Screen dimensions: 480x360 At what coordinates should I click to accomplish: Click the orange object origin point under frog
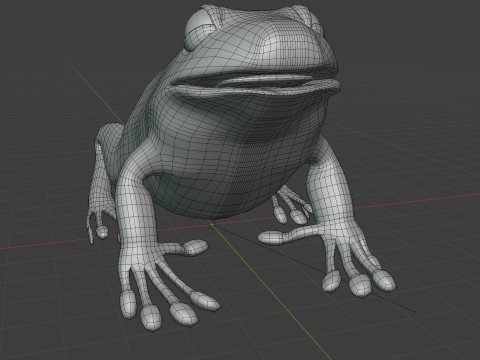tap(212, 225)
